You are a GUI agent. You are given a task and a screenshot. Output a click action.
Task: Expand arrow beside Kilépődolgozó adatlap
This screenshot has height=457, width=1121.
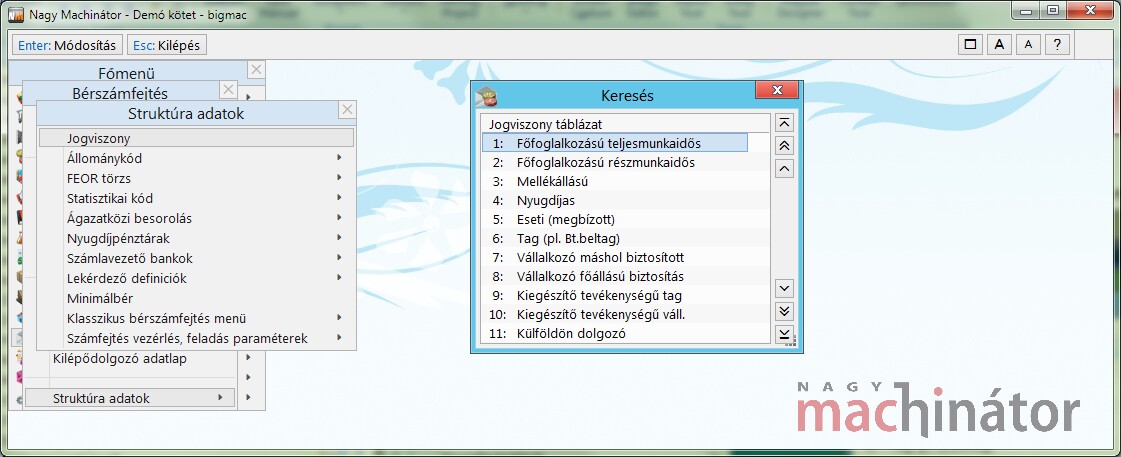pos(249,358)
